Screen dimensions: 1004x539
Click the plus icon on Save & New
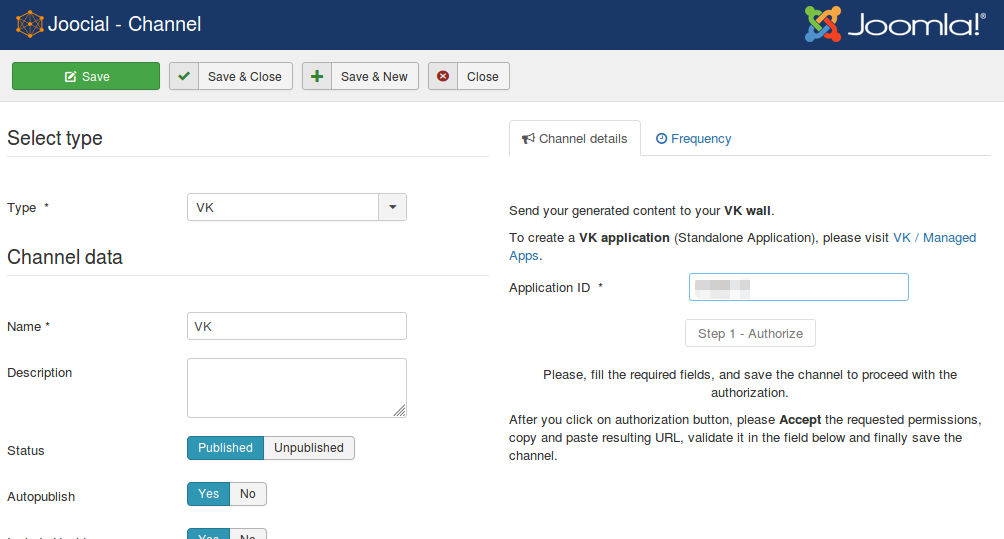click(316, 76)
